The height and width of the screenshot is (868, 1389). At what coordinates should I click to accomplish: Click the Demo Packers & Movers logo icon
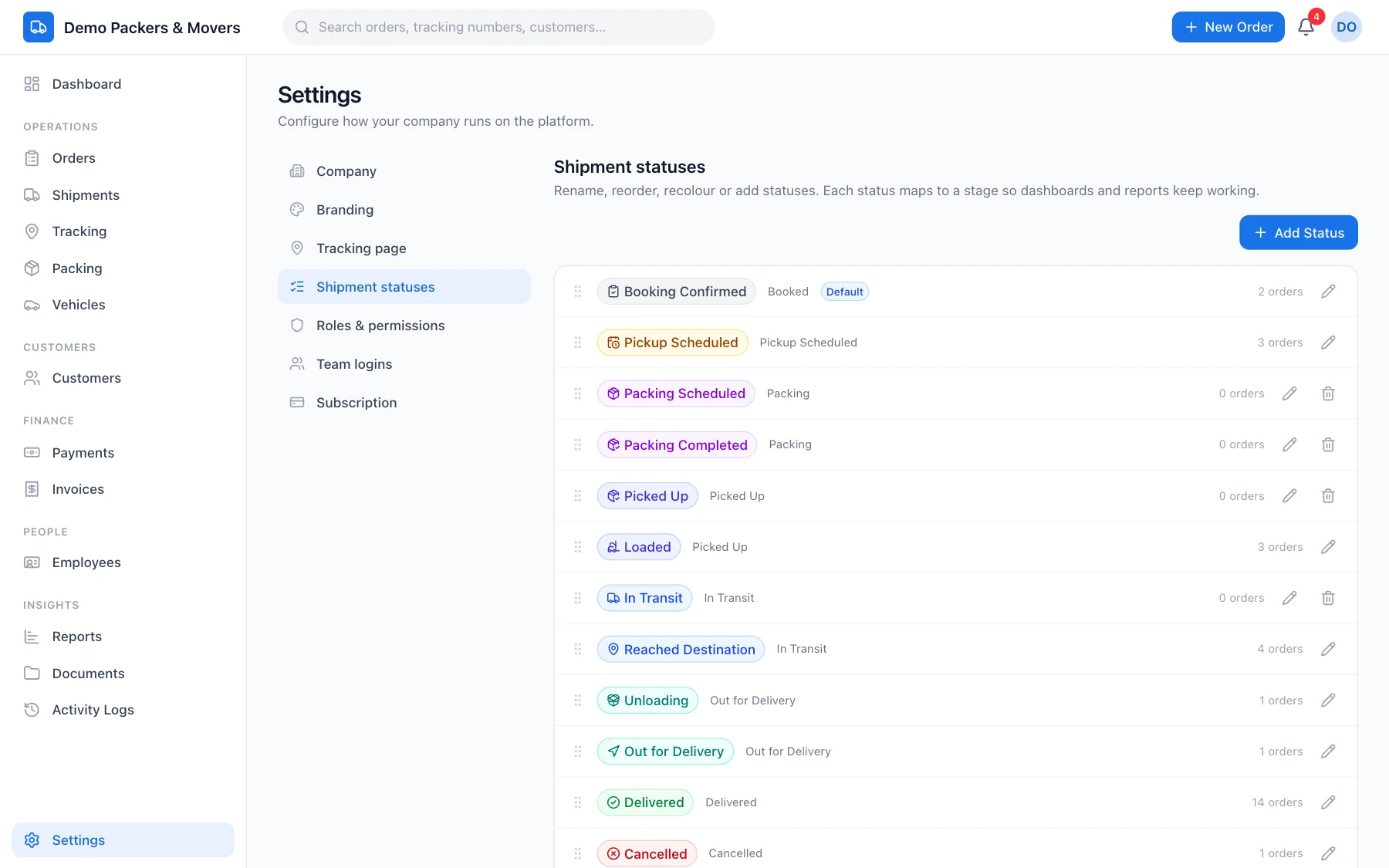click(x=39, y=27)
